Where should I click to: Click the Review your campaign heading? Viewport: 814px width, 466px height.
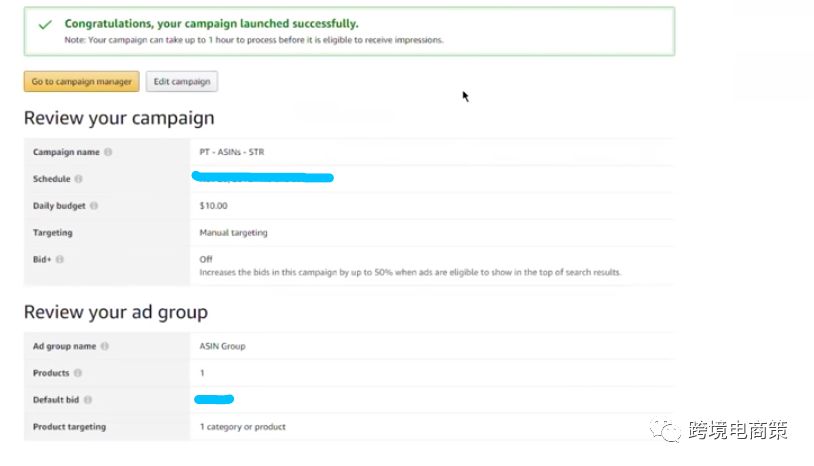point(119,118)
